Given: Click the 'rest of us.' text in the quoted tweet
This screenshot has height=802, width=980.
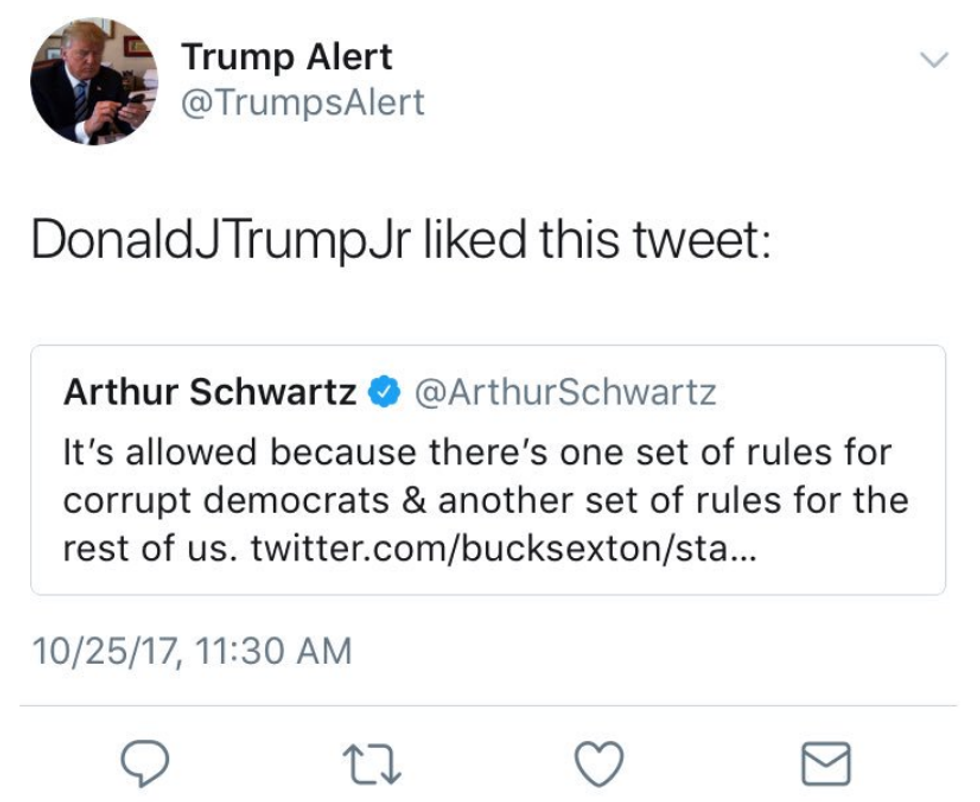Looking at the screenshot, I should [x=151, y=549].
